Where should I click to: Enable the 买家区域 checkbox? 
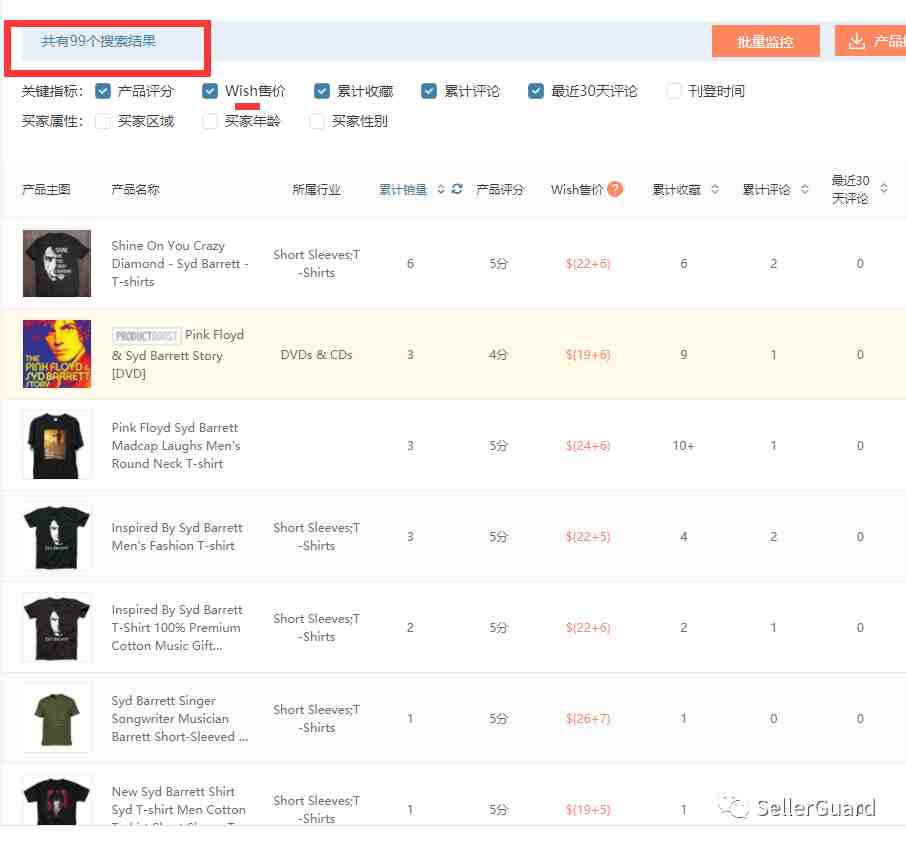point(103,121)
